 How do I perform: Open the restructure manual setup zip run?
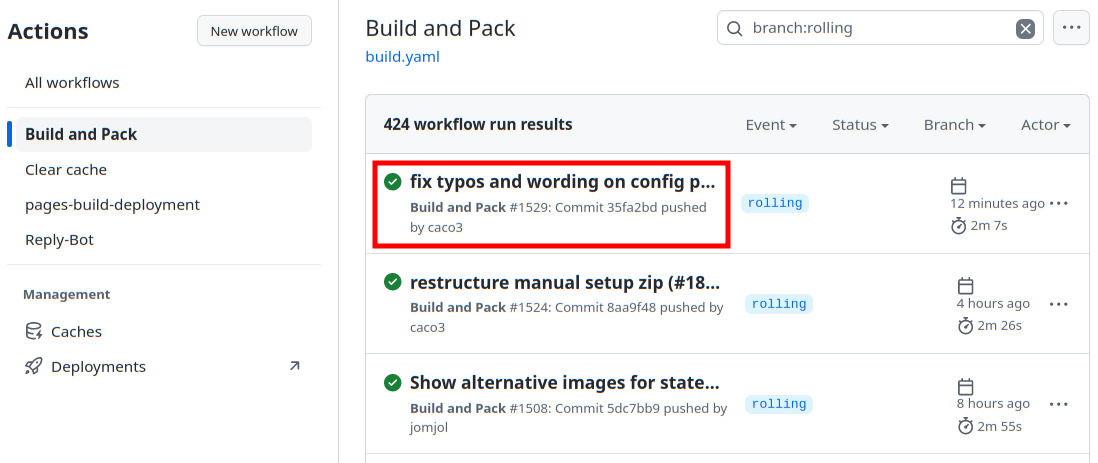click(564, 282)
